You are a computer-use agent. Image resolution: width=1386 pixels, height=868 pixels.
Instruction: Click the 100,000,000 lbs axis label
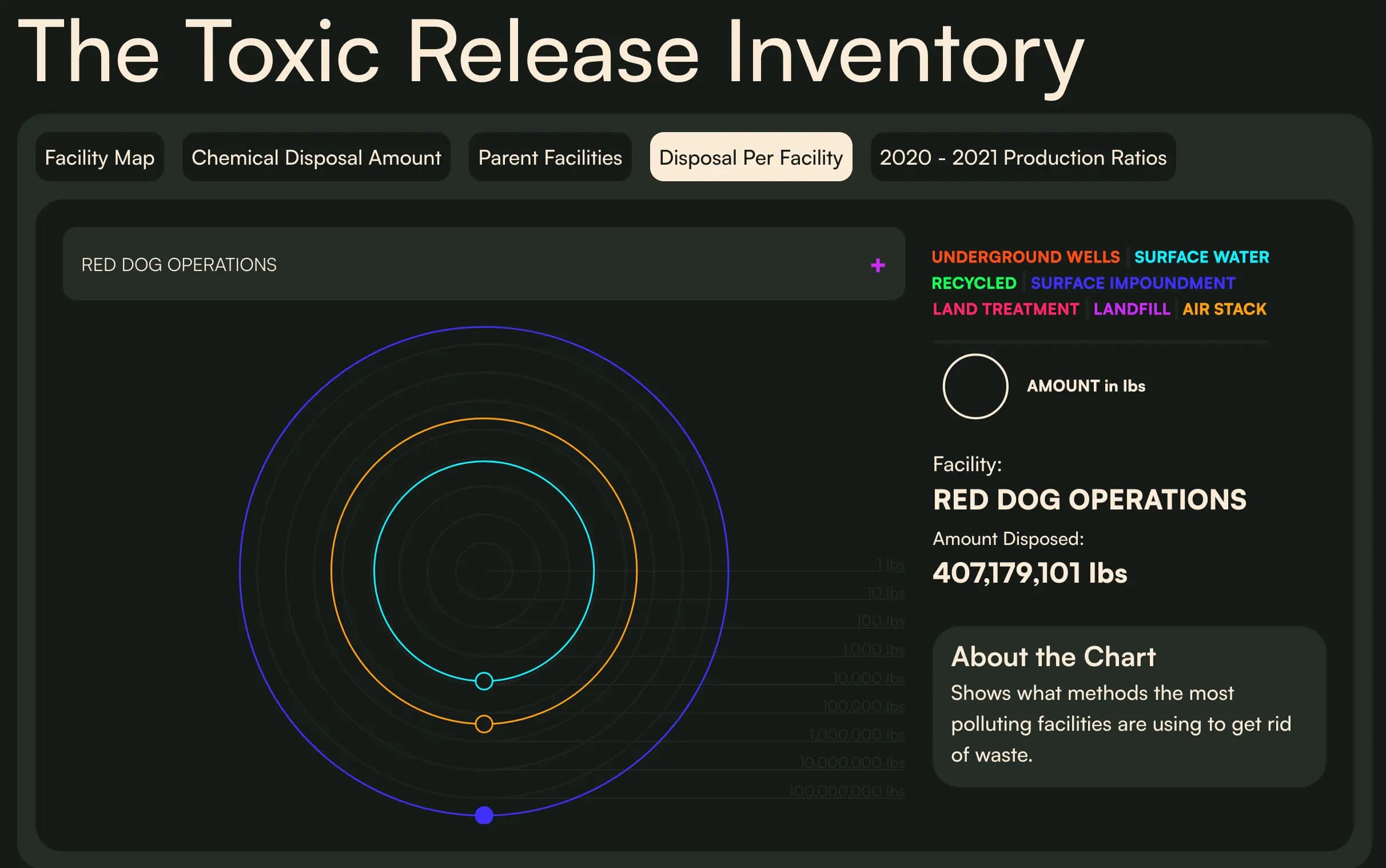pyautogui.click(x=847, y=791)
